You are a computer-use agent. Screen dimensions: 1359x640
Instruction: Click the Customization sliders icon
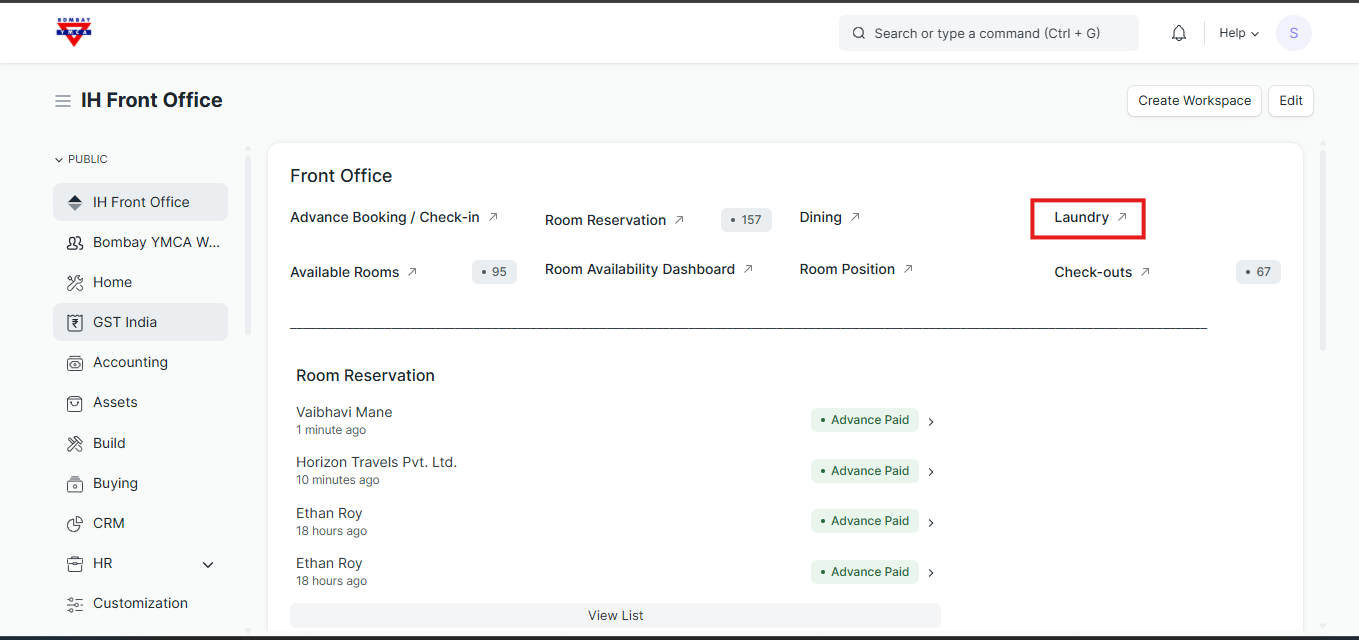click(75, 604)
